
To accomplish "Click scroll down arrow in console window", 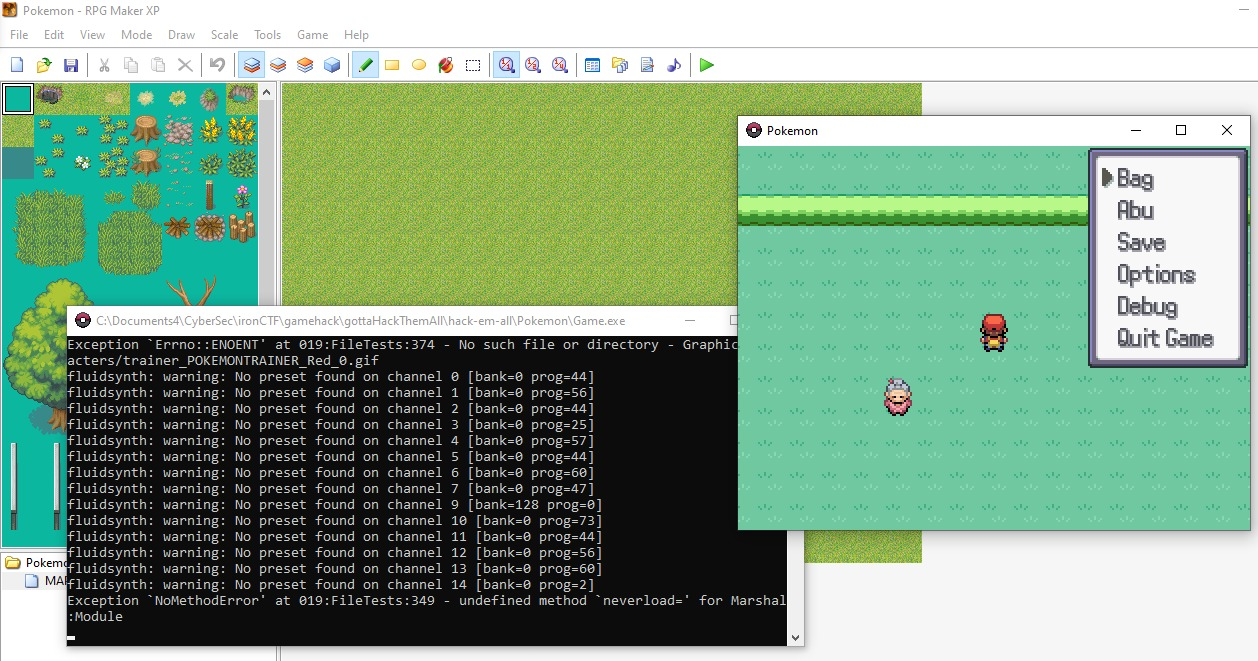I will (x=796, y=637).
